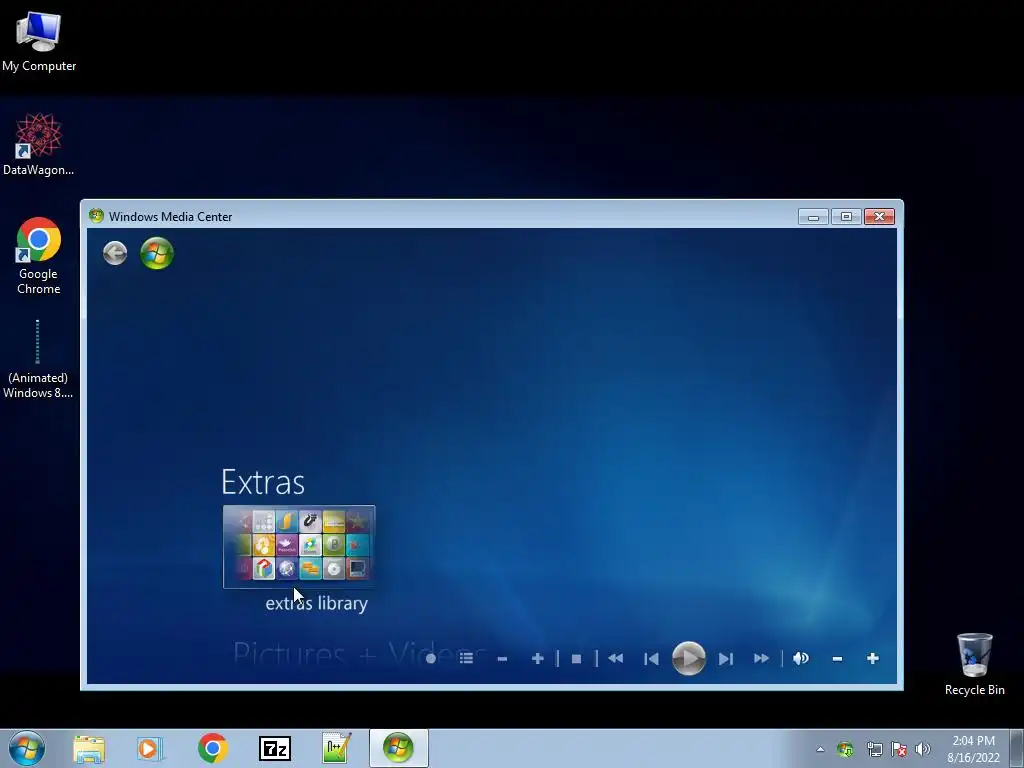Click the Media Center title bar icon
The image size is (1024, 768).
pyautogui.click(x=96, y=216)
